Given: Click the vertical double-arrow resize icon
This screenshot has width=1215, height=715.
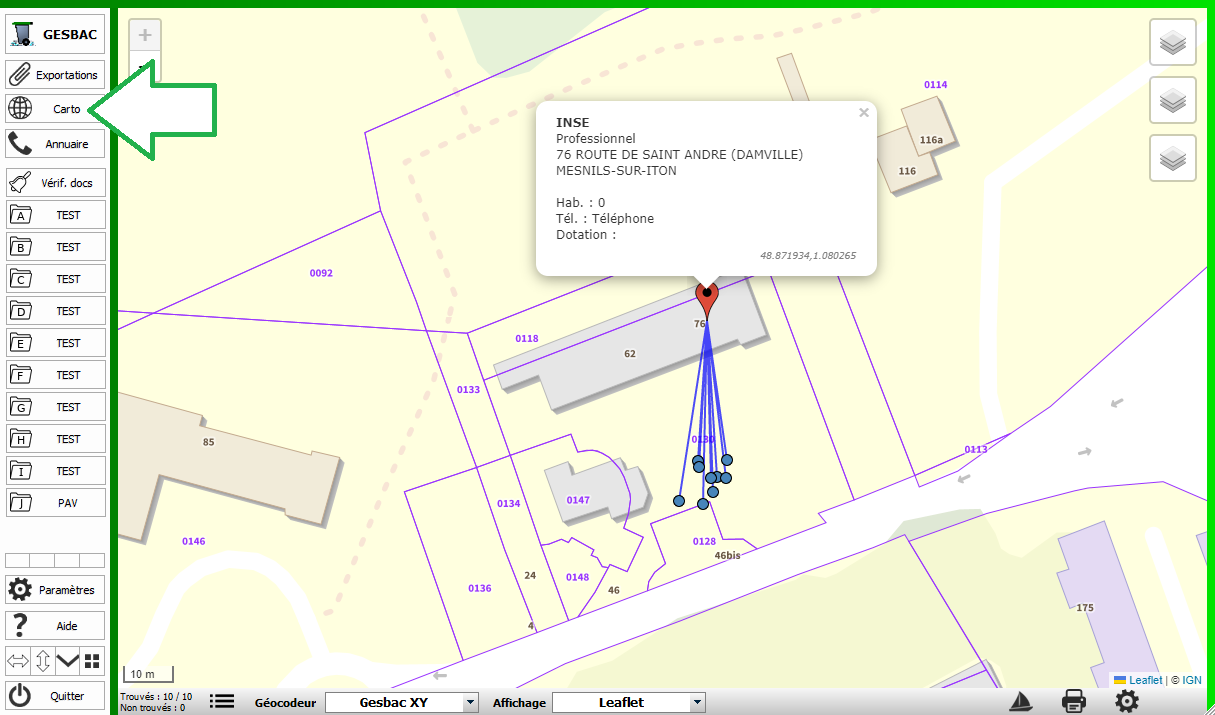Looking at the screenshot, I should coord(43,660).
